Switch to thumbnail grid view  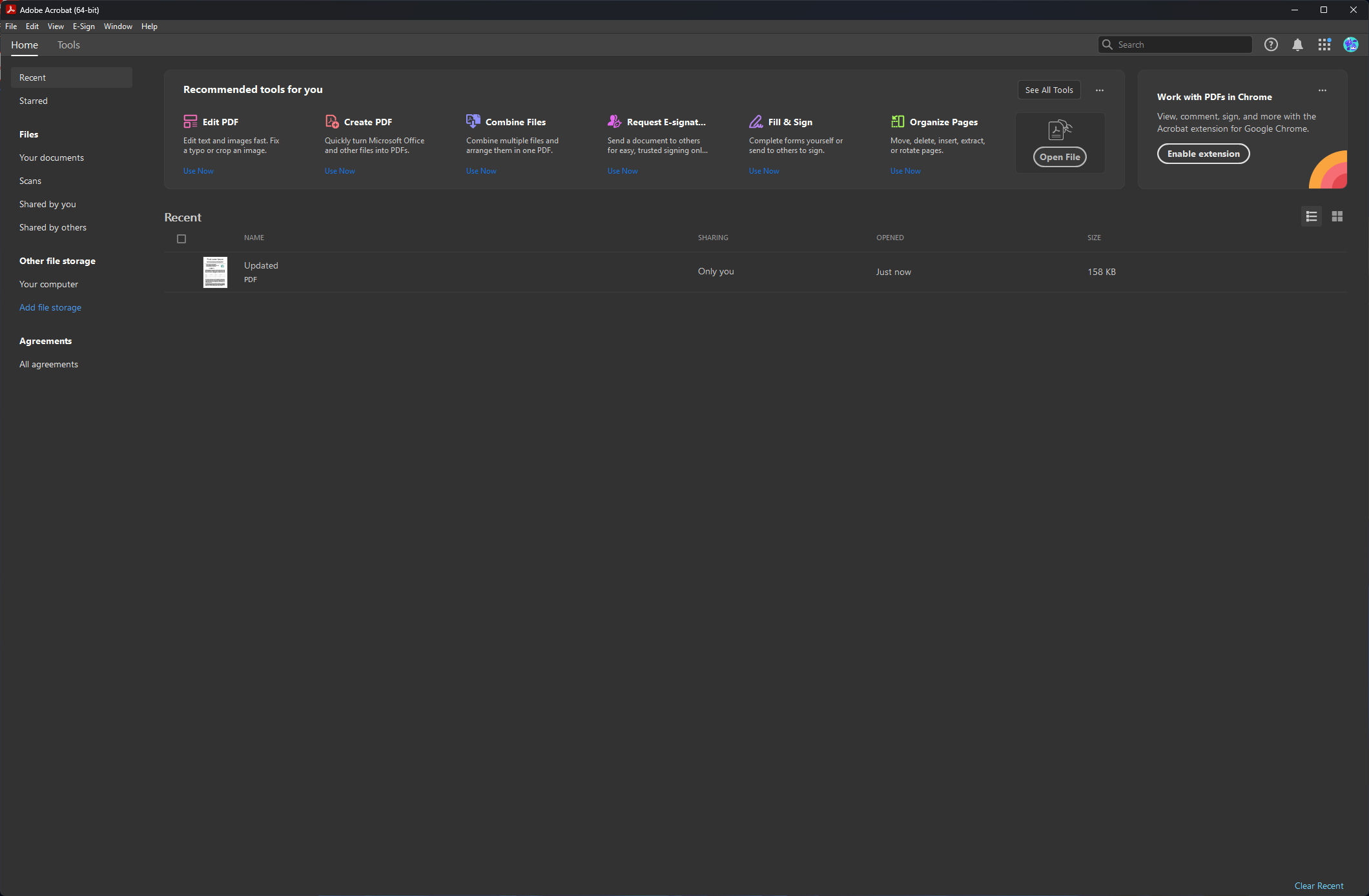click(1337, 216)
